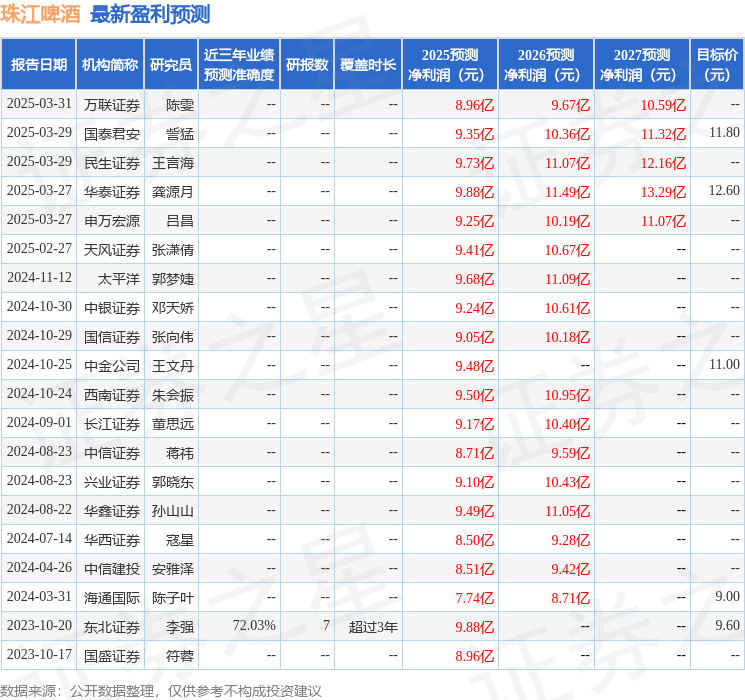The image size is (745, 700).
Task: Click date cell 2025-03-31
Action: 39,104
